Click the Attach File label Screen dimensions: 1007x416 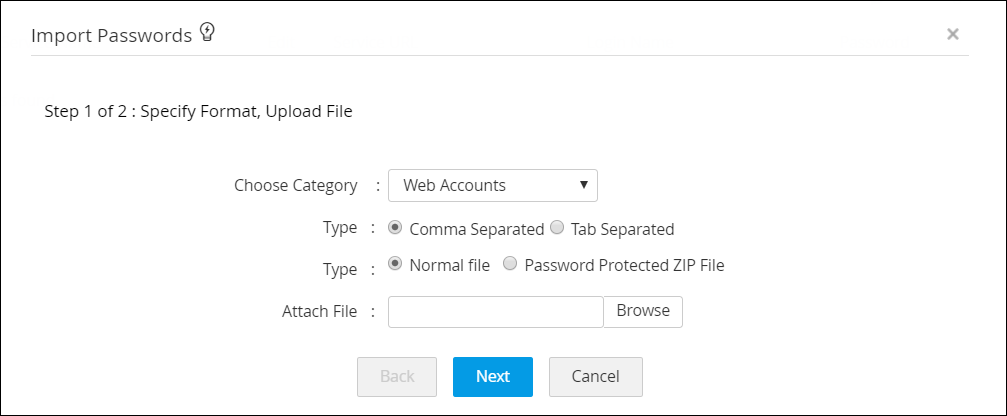319,311
